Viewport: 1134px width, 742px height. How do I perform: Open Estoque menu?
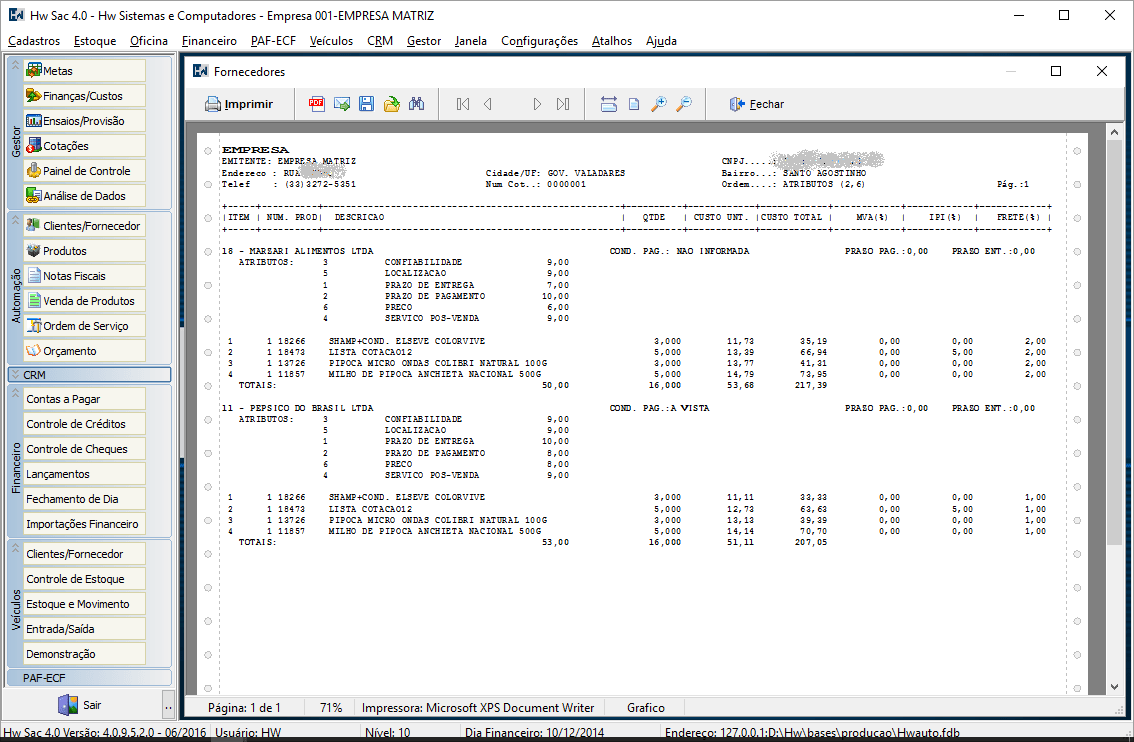click(x=95, y=41)
